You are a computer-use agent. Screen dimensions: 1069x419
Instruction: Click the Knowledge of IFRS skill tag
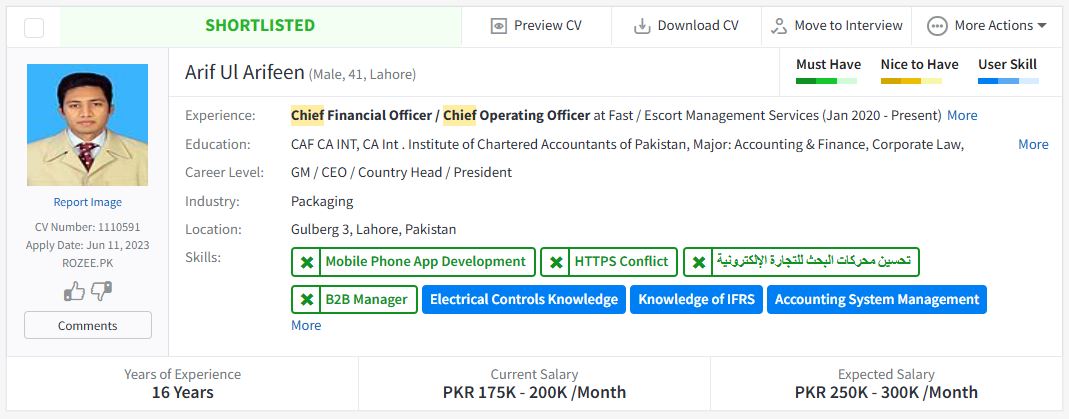coord(696,299)
